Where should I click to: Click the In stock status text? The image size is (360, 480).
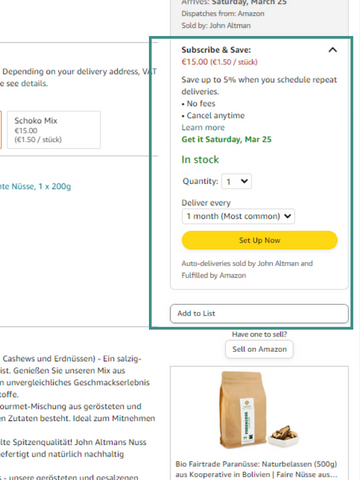click(x=200, y=160)
